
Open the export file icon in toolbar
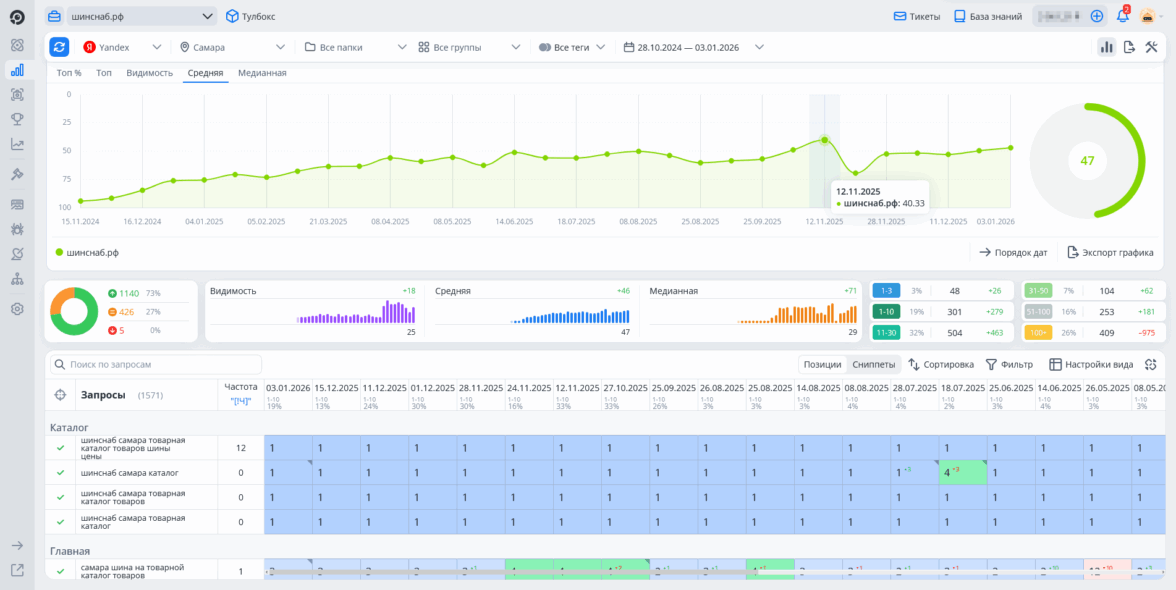[1129, 47]
